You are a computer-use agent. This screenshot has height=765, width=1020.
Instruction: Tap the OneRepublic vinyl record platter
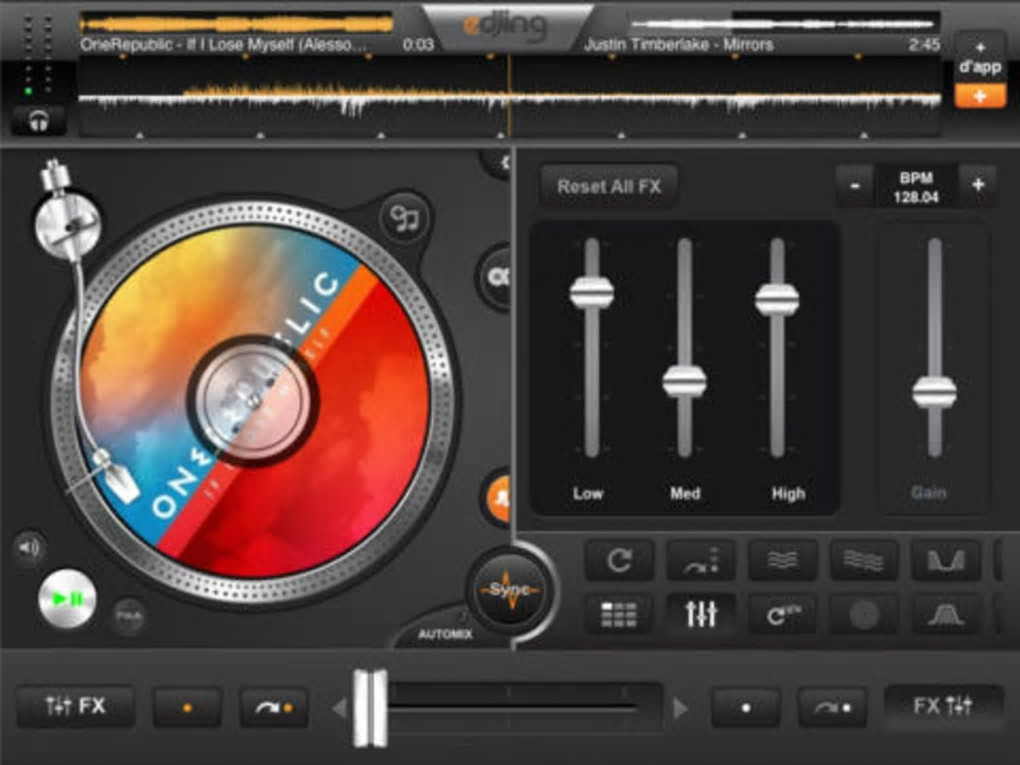pyautogui.click(x=254, y=400)
